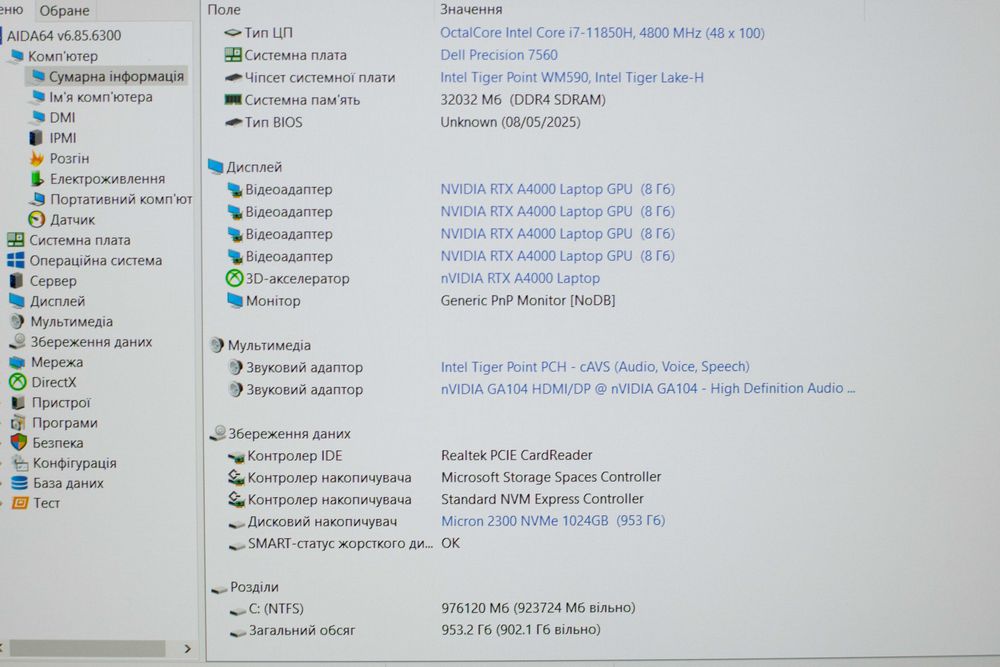Click the Тест sidebar icon
1000x667 pixels.
[20, 502]
